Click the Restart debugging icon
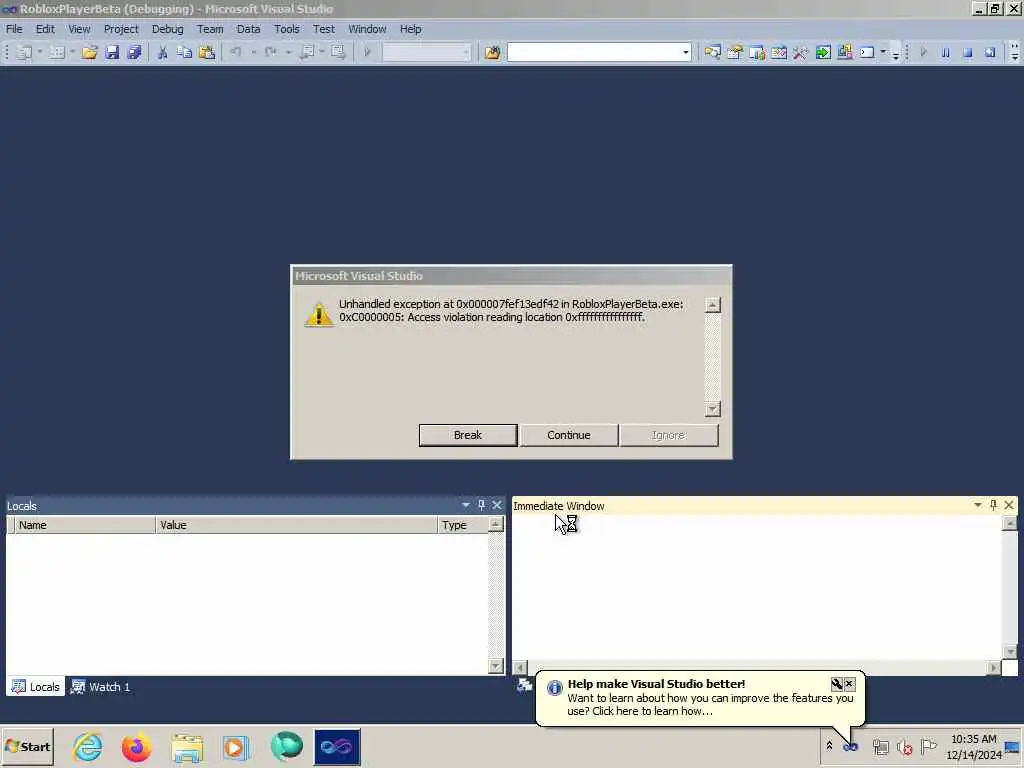Screen dimensions: 1024x768 [990, 52]
